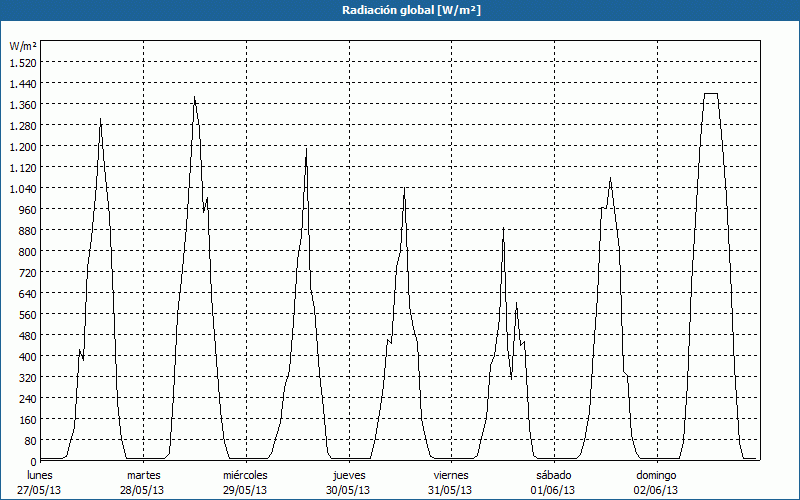Select the 'lunes' day label
Image resolution: width=800 pixels, height=500 pixels.
tap(41, 475)
